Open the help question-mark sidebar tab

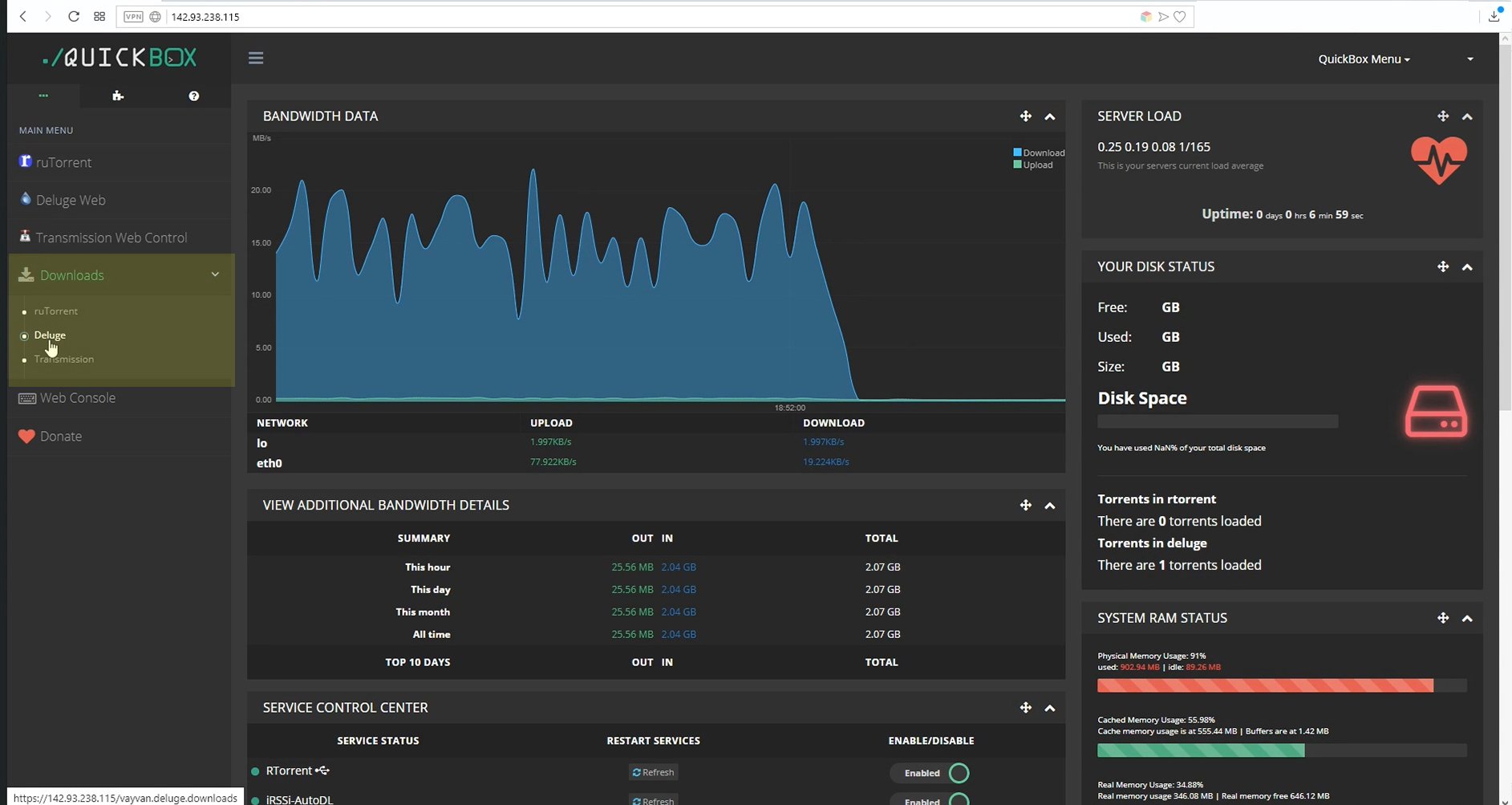pyautogui.click(x=193, y=96)
